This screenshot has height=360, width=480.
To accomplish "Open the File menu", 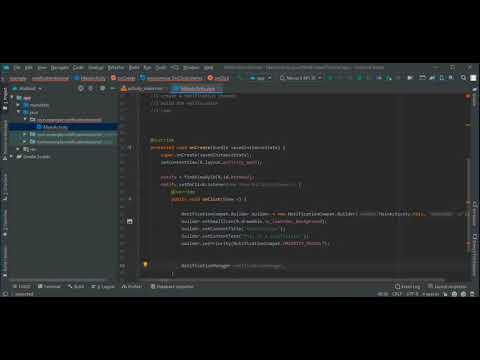I will point(17,68).
